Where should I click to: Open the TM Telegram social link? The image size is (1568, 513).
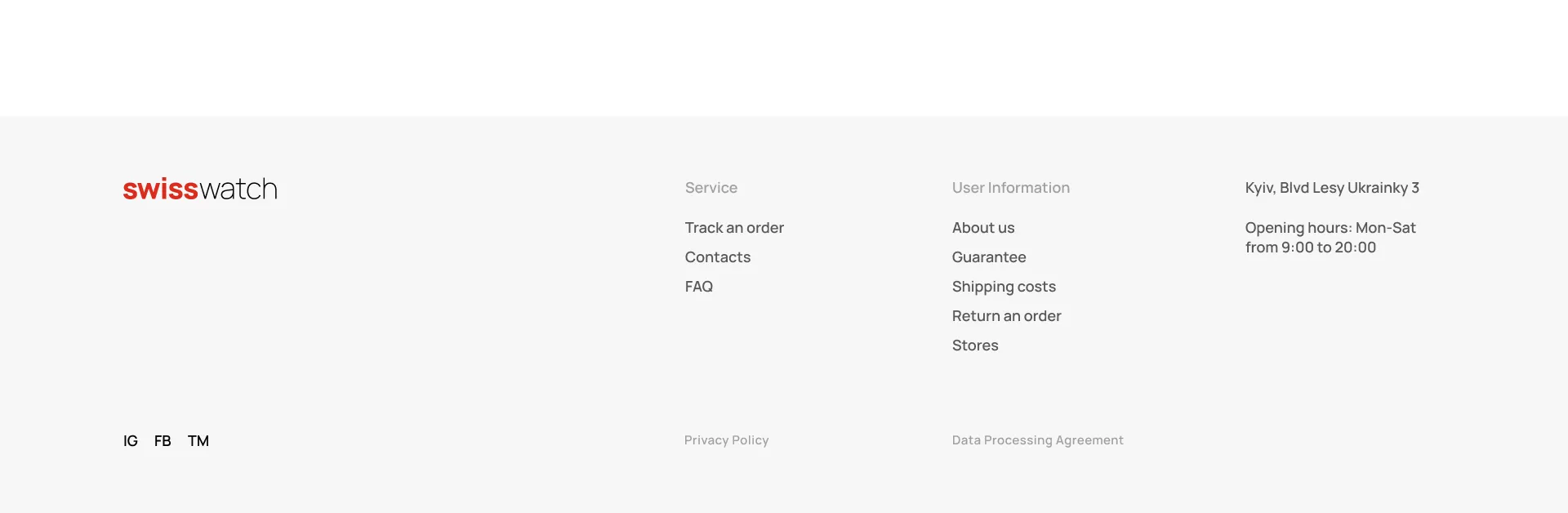click(198, 440)
